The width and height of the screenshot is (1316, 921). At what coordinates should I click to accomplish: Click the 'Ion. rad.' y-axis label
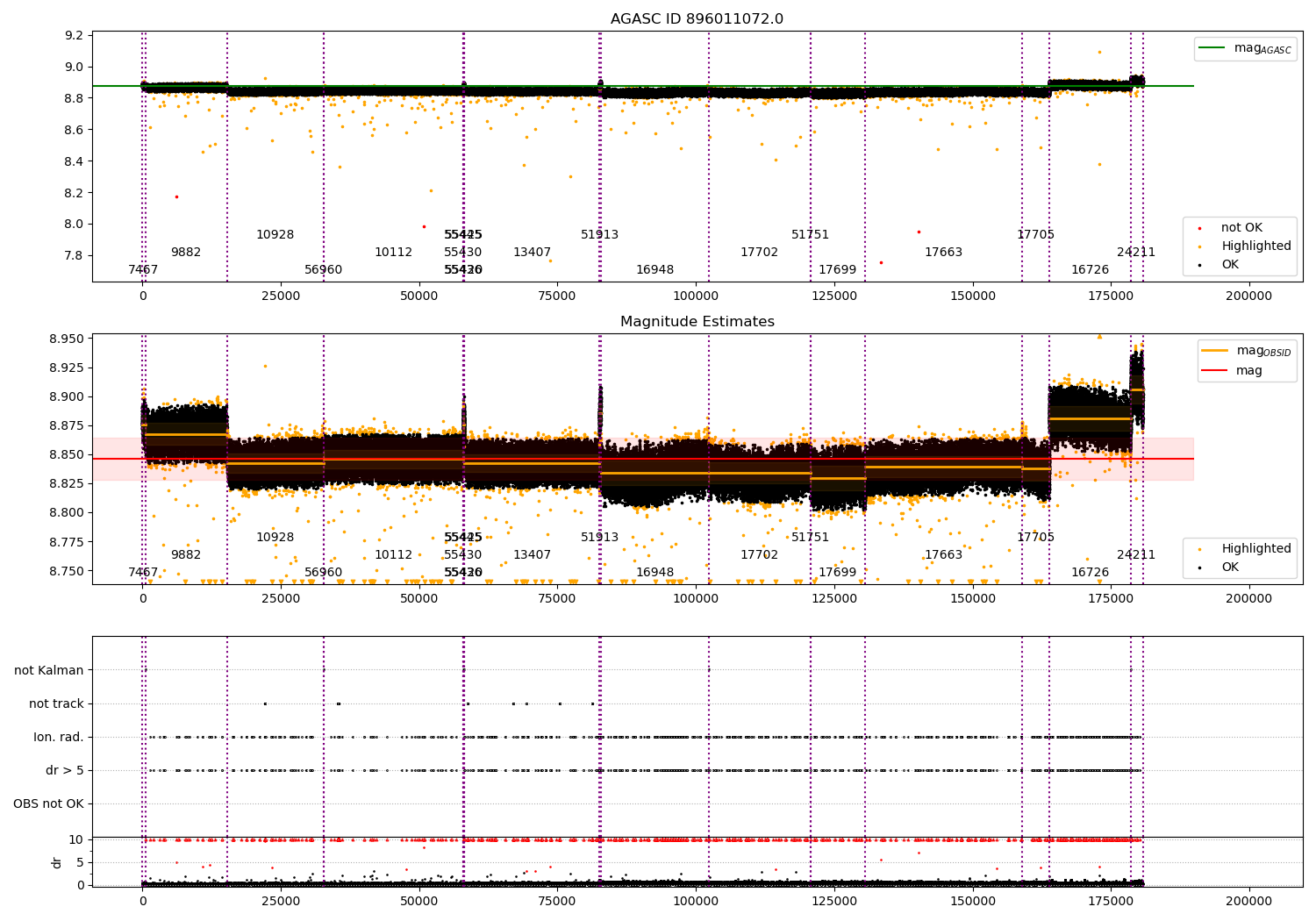point(59,738)
